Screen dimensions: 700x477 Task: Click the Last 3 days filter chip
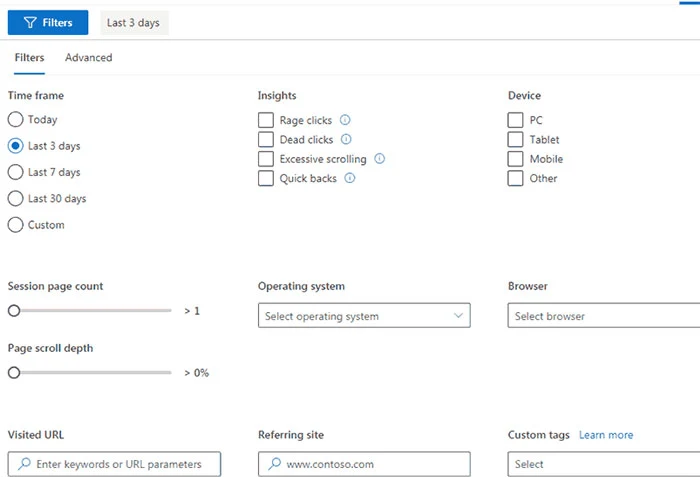133,23
